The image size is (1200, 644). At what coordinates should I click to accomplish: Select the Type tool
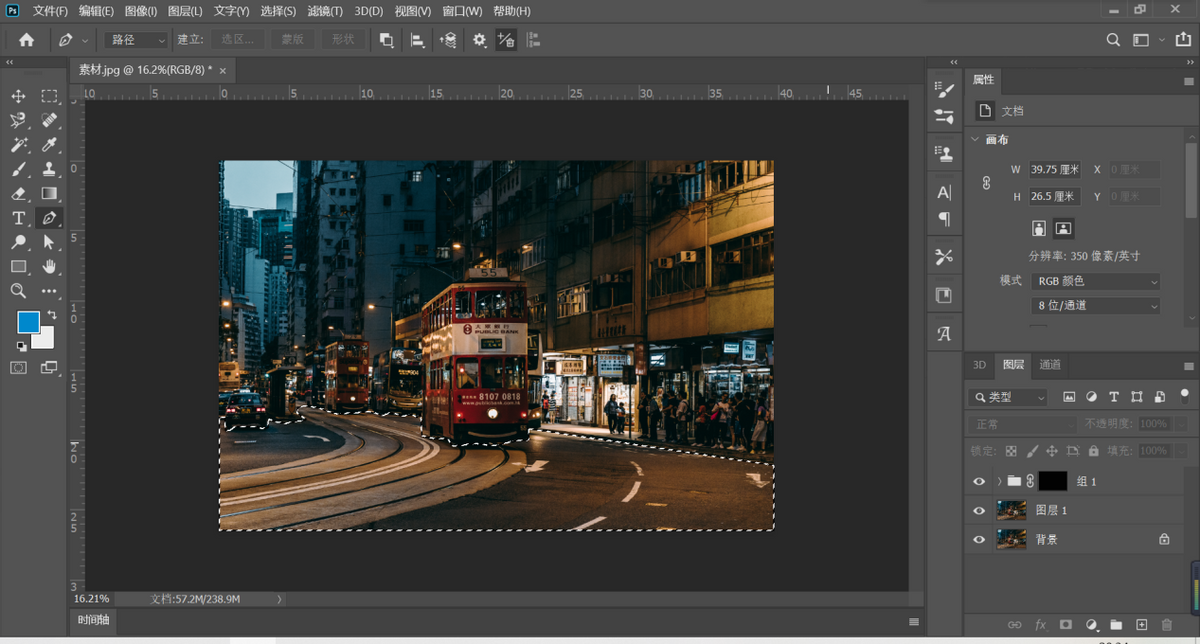click(18, 218)
